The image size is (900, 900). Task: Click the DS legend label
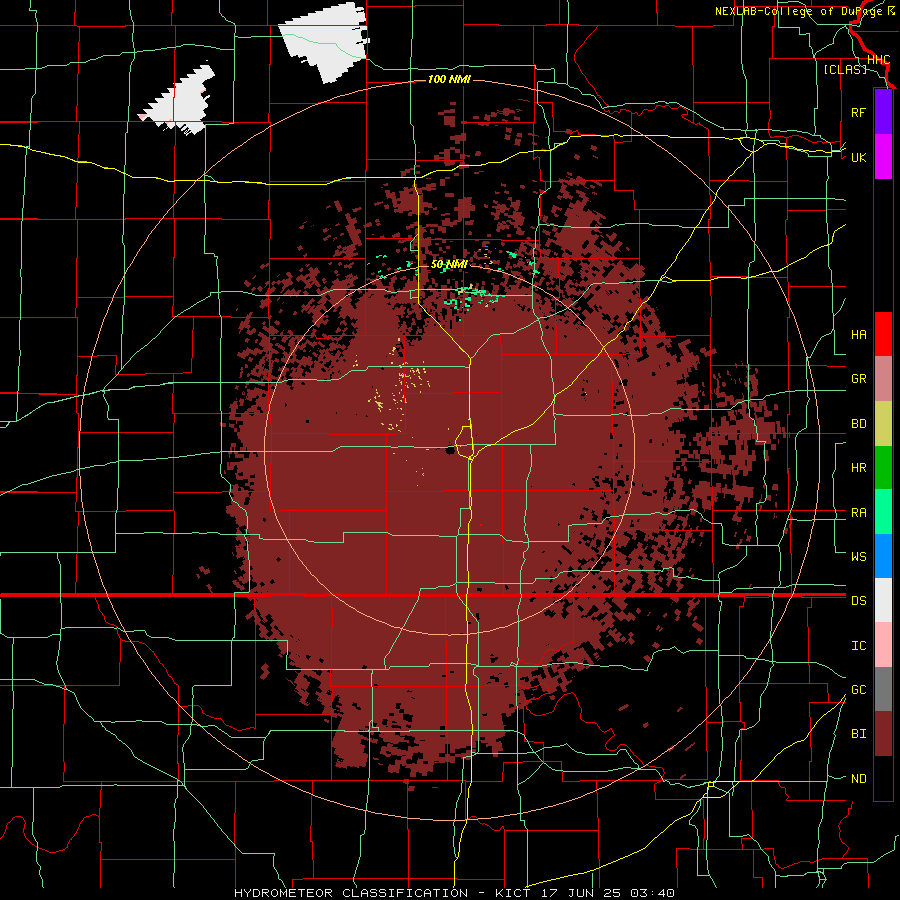(858, 600)
